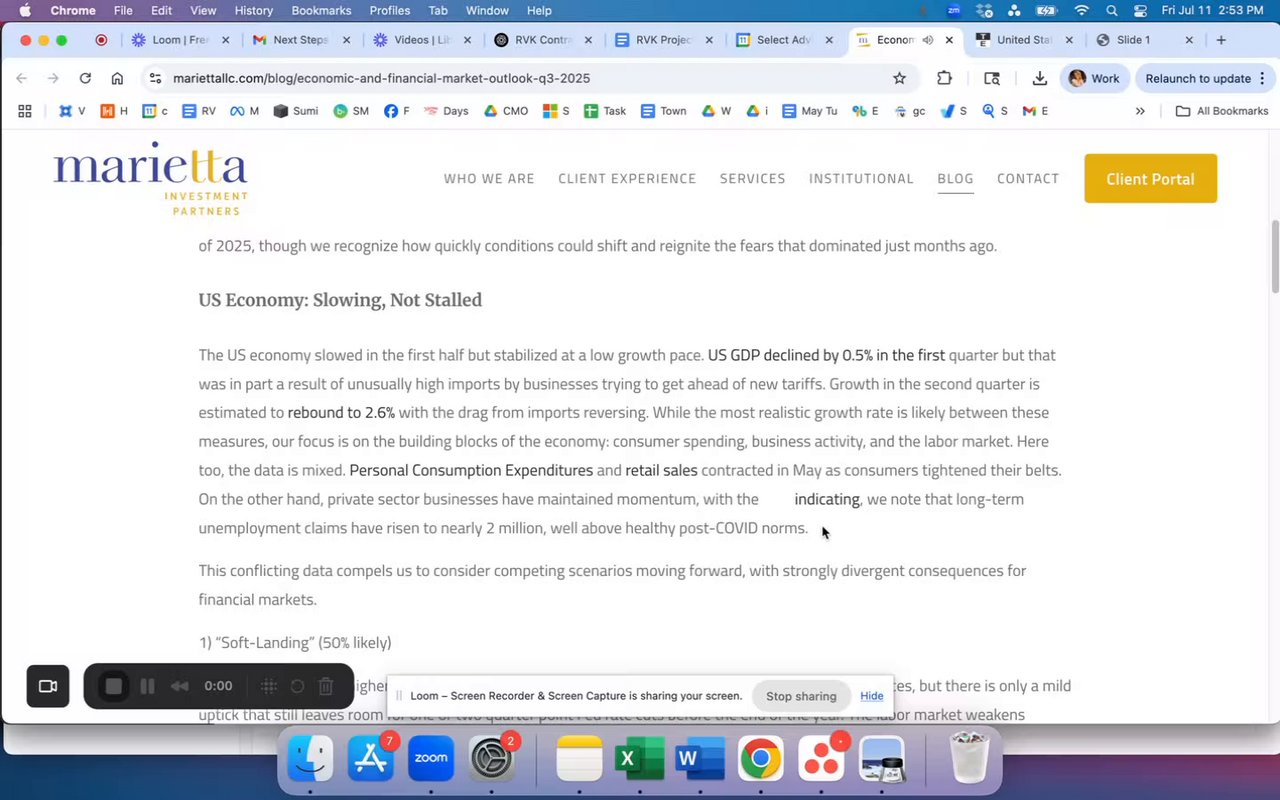Open the Task bookmark
The height and width of the screenshot is (800, 1280).
pos(605,111)
